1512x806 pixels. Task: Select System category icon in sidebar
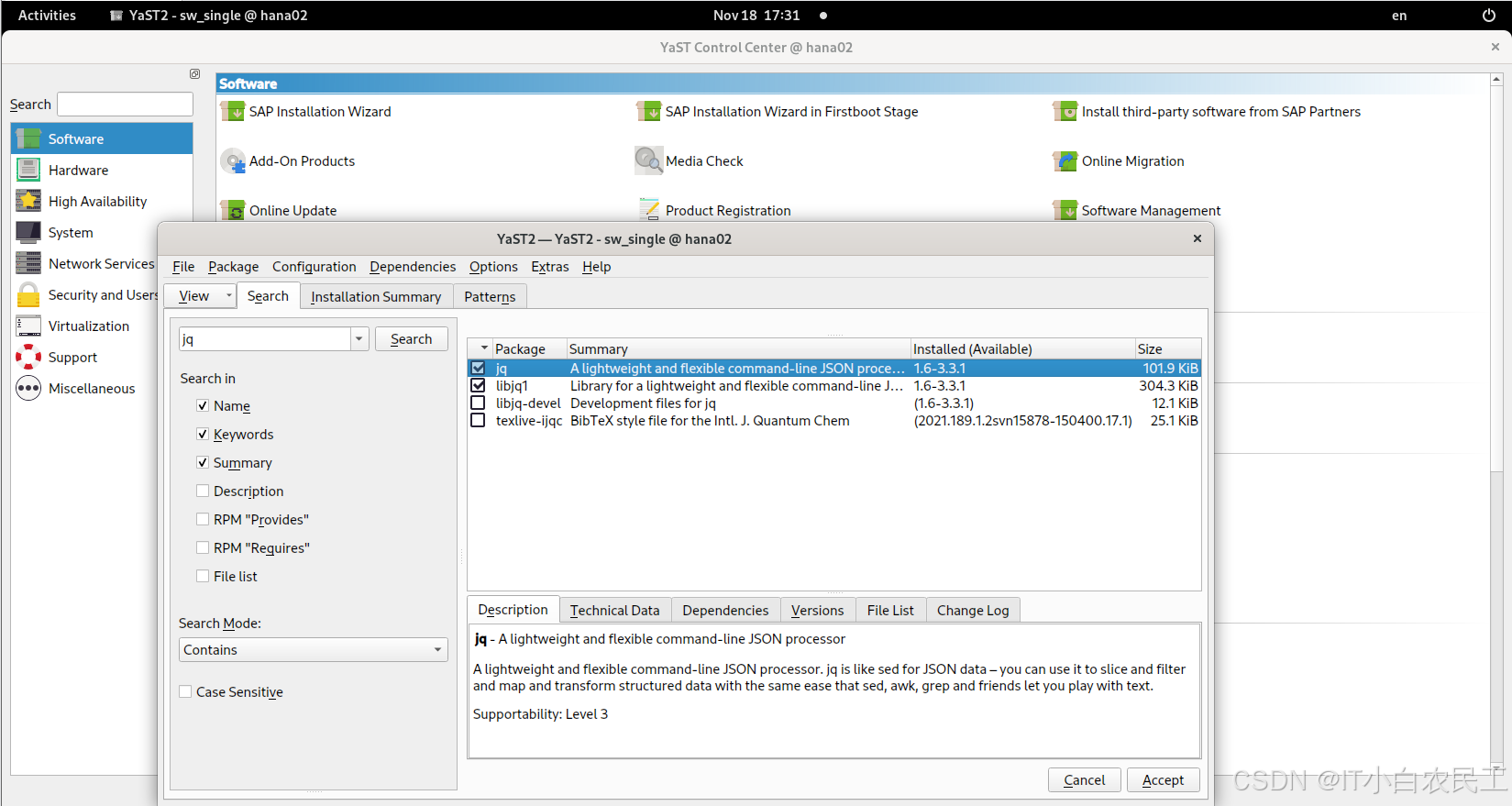[28, 232]
